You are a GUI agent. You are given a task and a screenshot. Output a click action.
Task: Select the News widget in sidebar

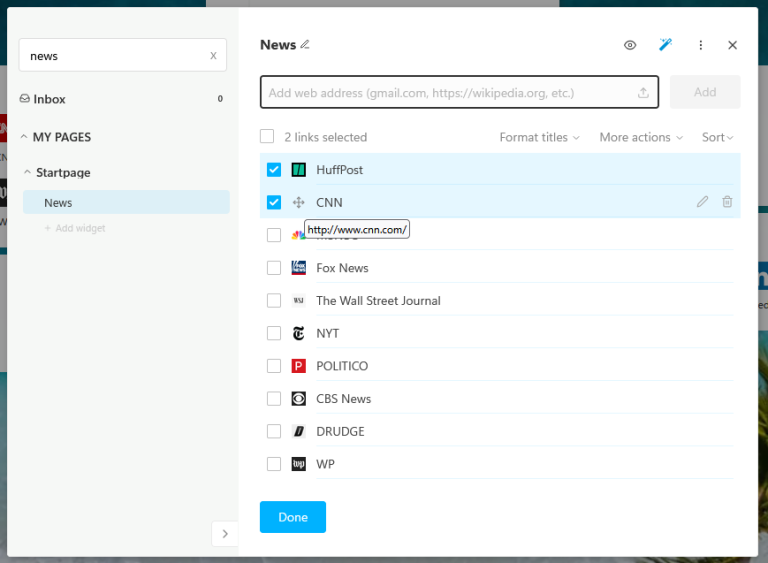tap(126, 202)
